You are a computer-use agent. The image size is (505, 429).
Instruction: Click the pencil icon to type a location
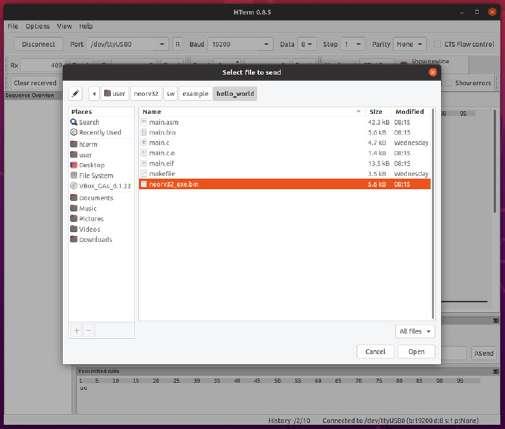(76, 94)
